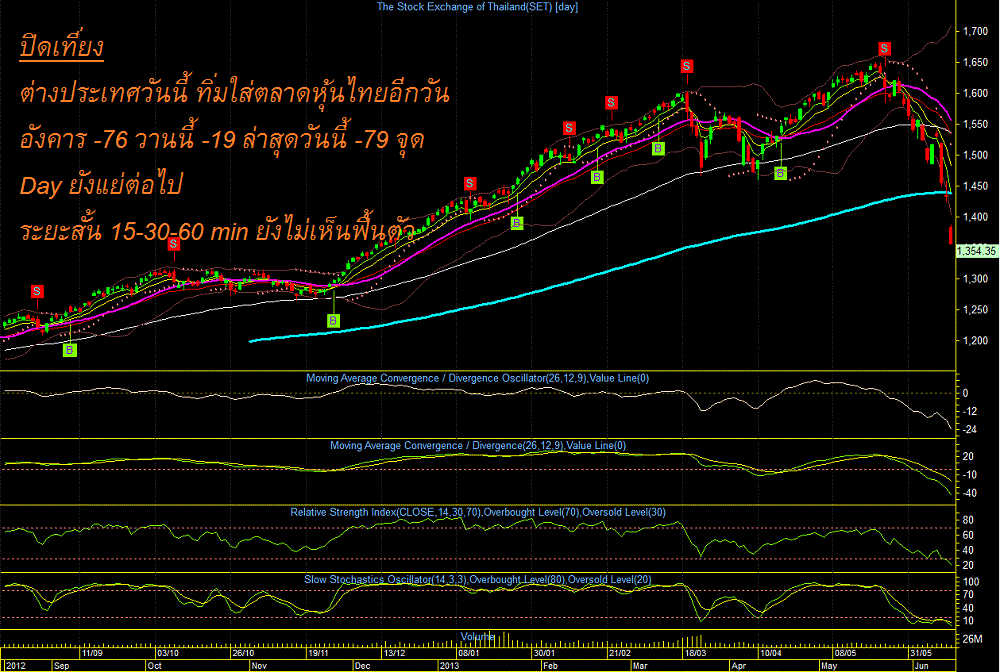
Task: Click the Apr month label
Action: point(739,666)
